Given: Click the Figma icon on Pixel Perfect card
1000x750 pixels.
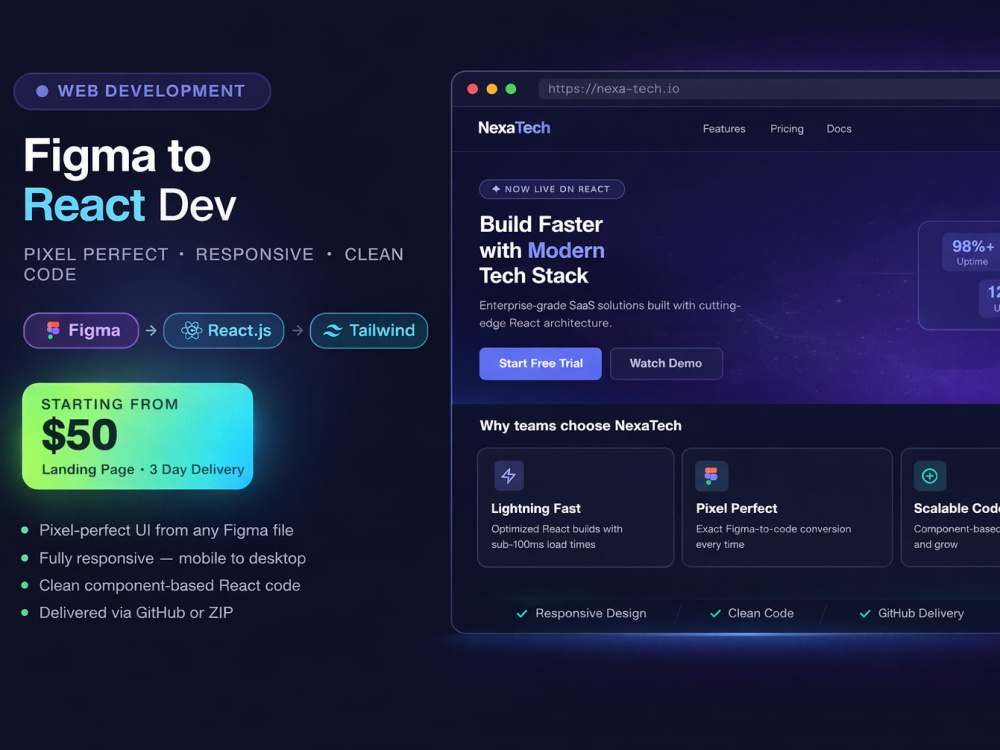Looking at the screenshot, I should click(x=712, y=476).
